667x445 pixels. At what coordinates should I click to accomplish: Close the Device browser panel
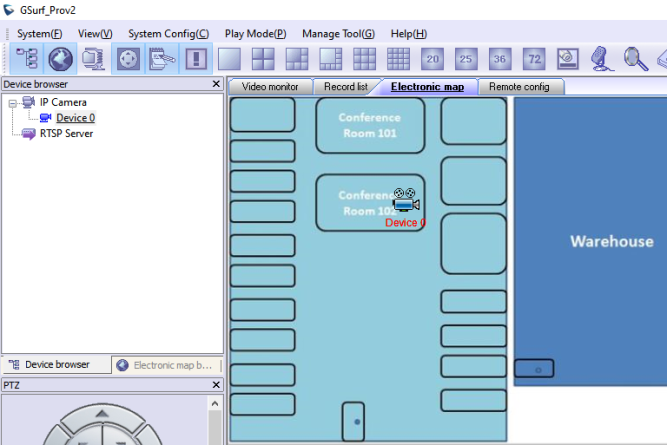coord(216,85)
